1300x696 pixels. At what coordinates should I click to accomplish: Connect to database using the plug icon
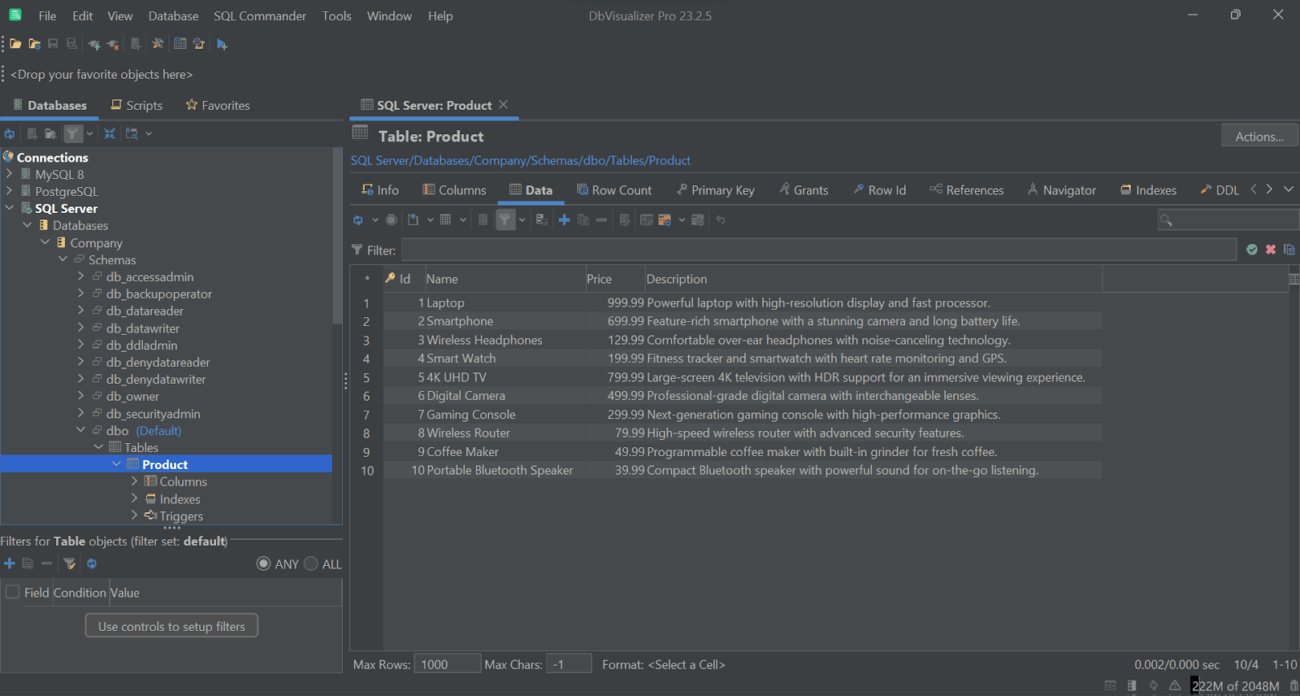click(x=94, y=43)
